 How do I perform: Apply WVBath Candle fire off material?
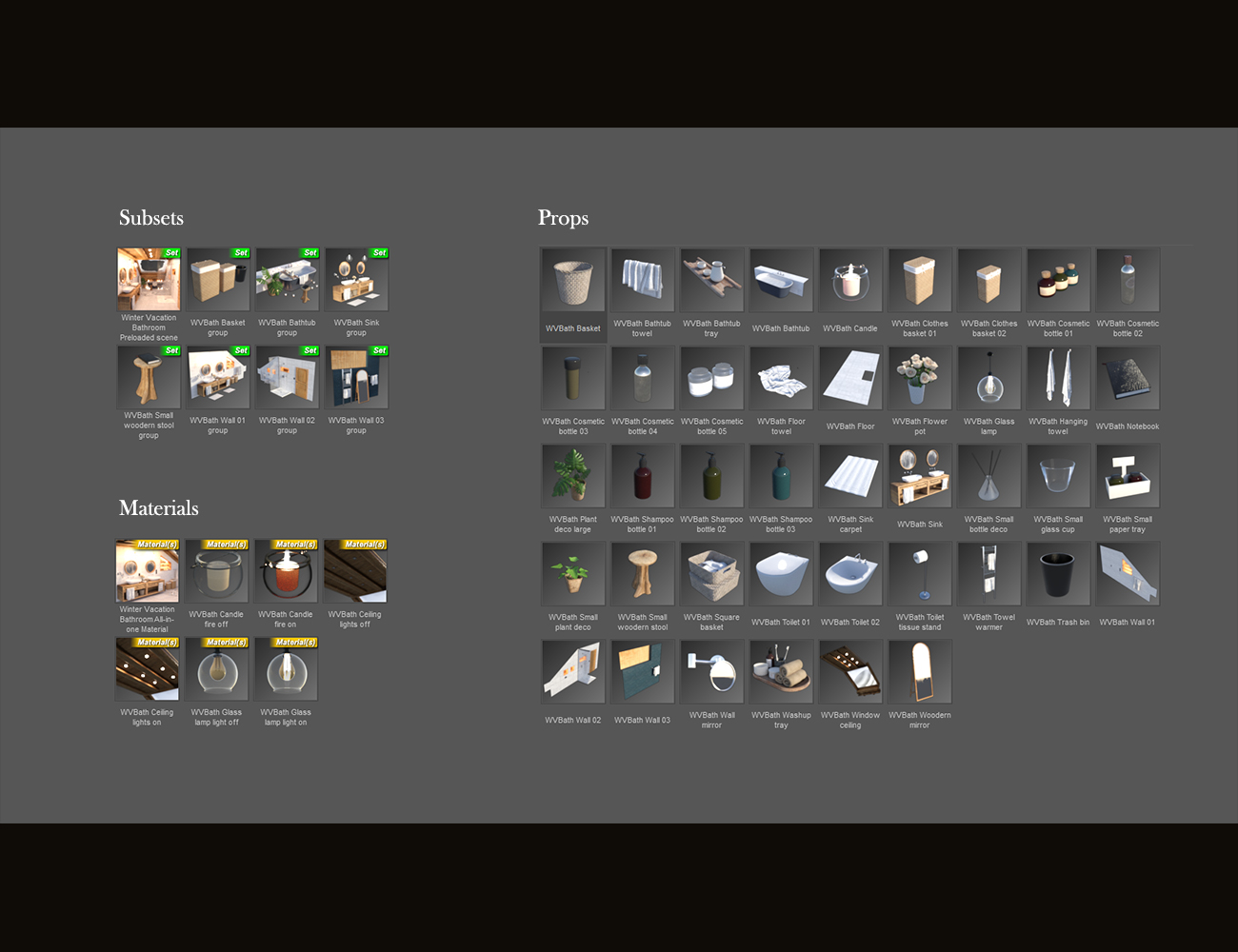pyautogui.click(x=217, y=571)
